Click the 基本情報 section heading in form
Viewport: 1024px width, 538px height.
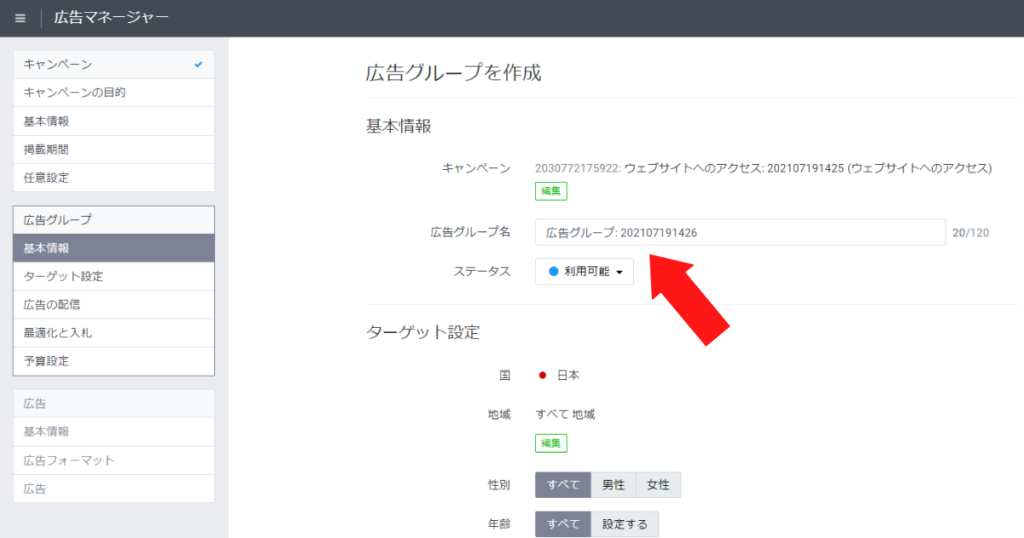point(398,127)
